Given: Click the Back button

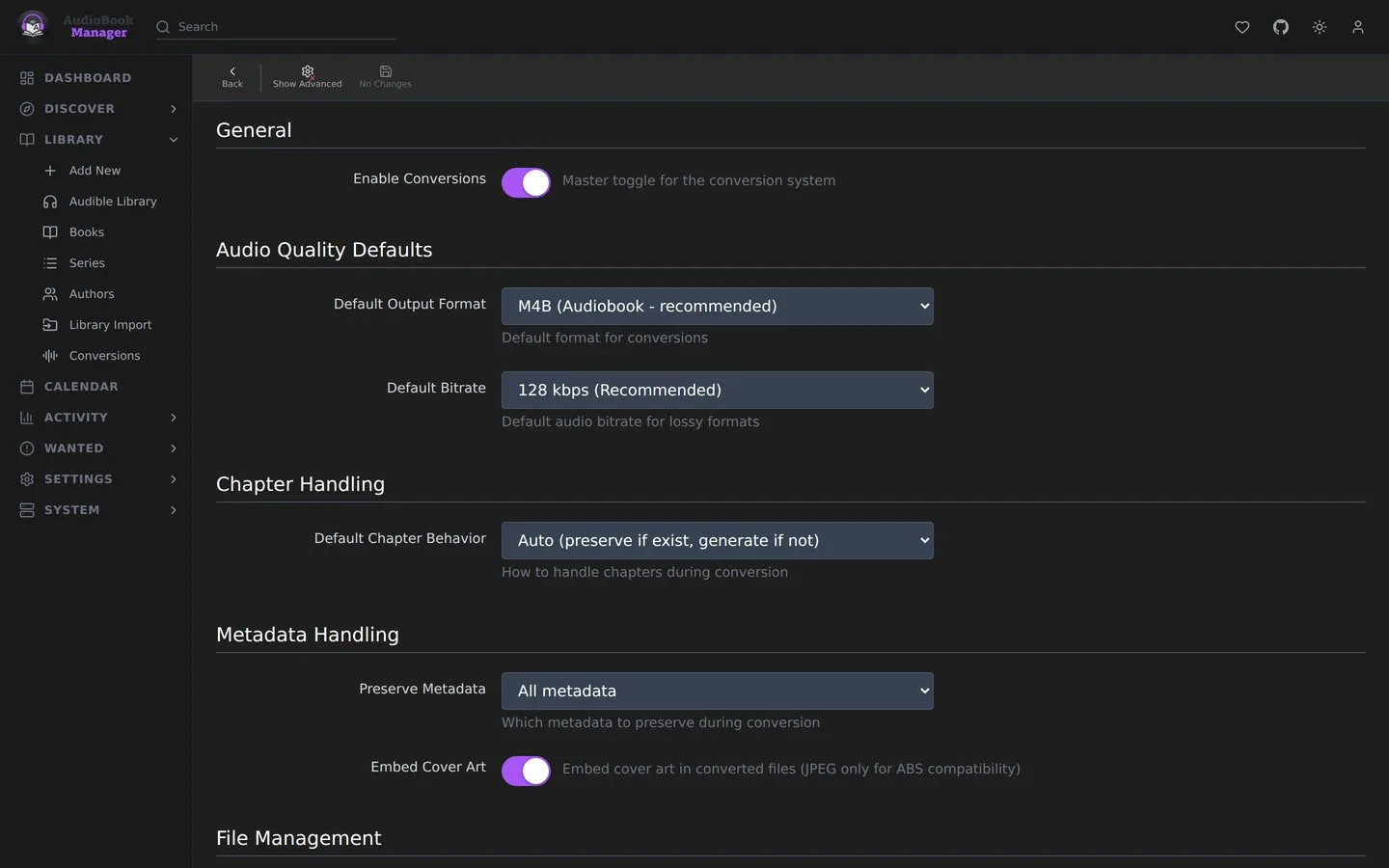Looking at the screenshot, I should (x=232, y=77).
